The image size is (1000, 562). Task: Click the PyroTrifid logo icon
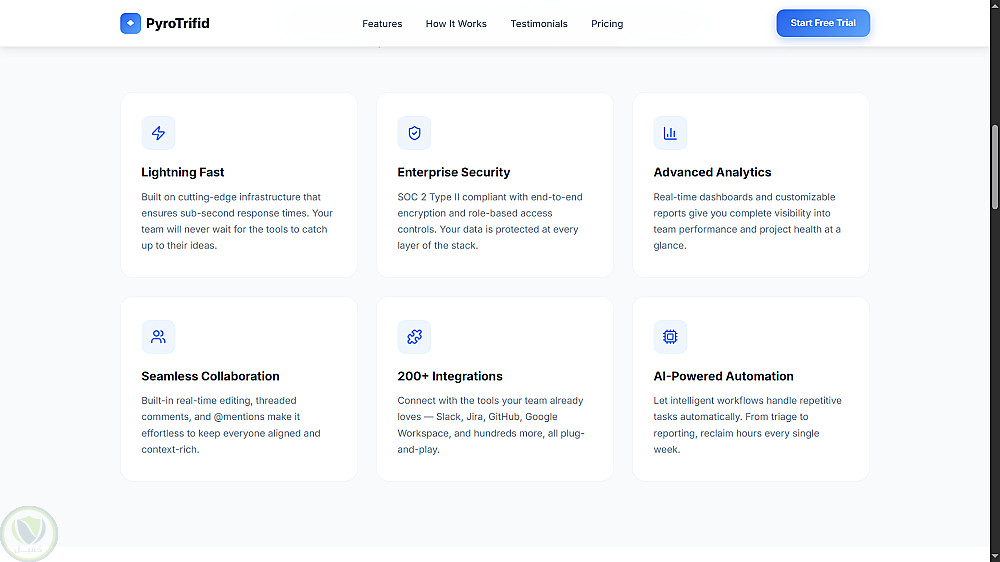(131, 23)
